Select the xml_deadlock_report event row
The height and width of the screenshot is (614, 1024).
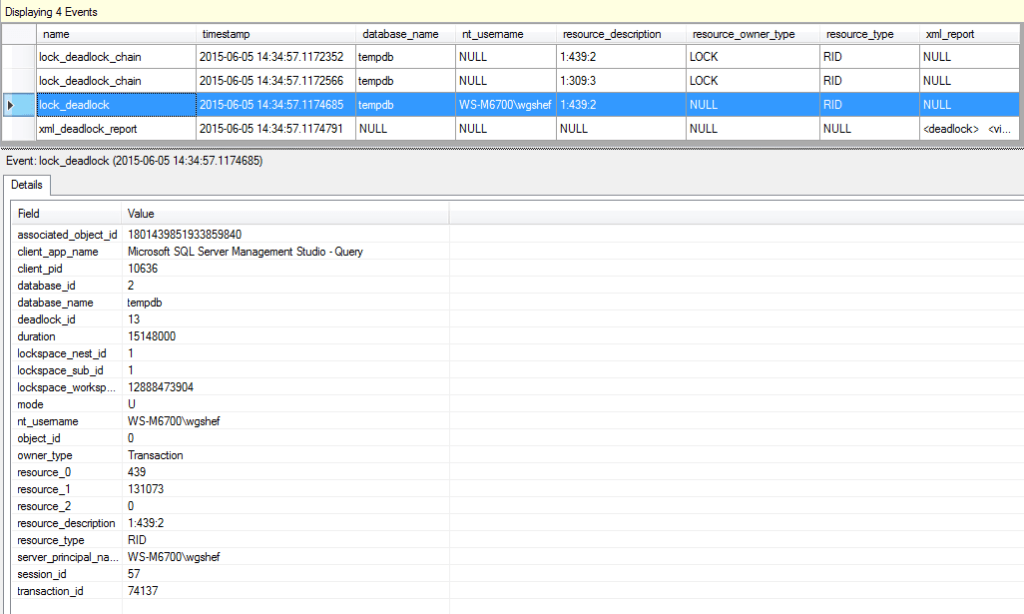pyautogui.click(x=100, y=128)
